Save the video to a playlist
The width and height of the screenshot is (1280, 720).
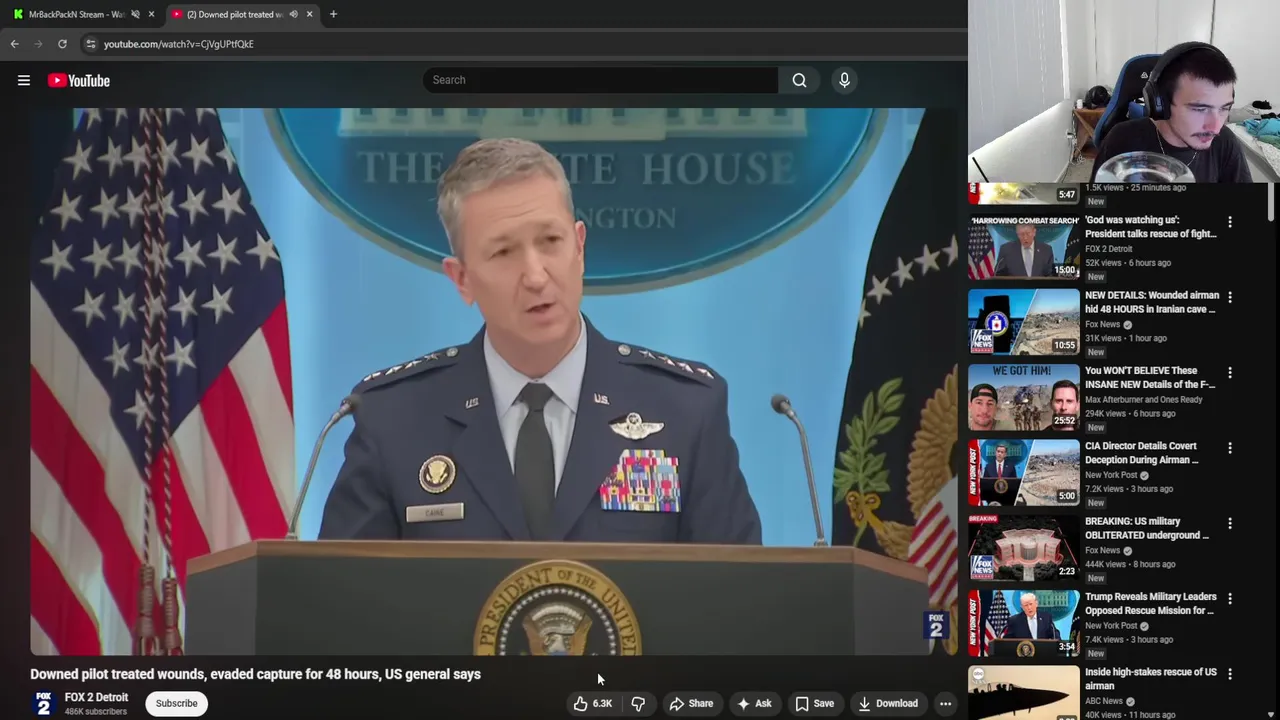click(814, 704)
